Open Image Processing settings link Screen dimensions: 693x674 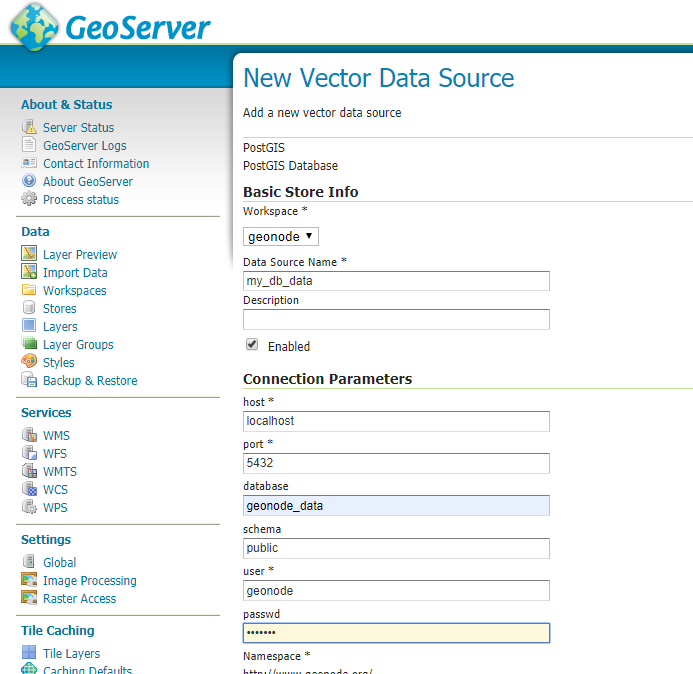point(90,581)
